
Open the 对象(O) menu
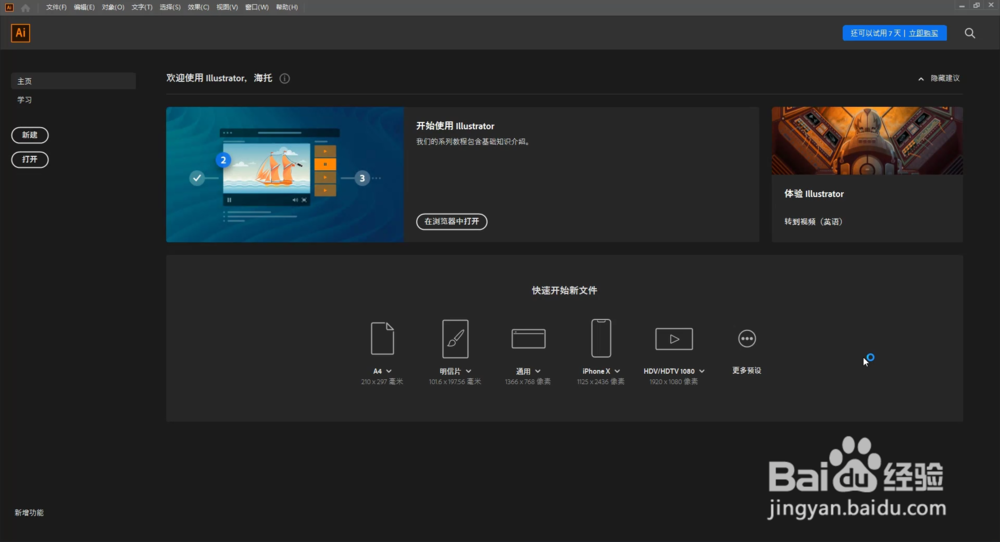click(x=113, y=8)
